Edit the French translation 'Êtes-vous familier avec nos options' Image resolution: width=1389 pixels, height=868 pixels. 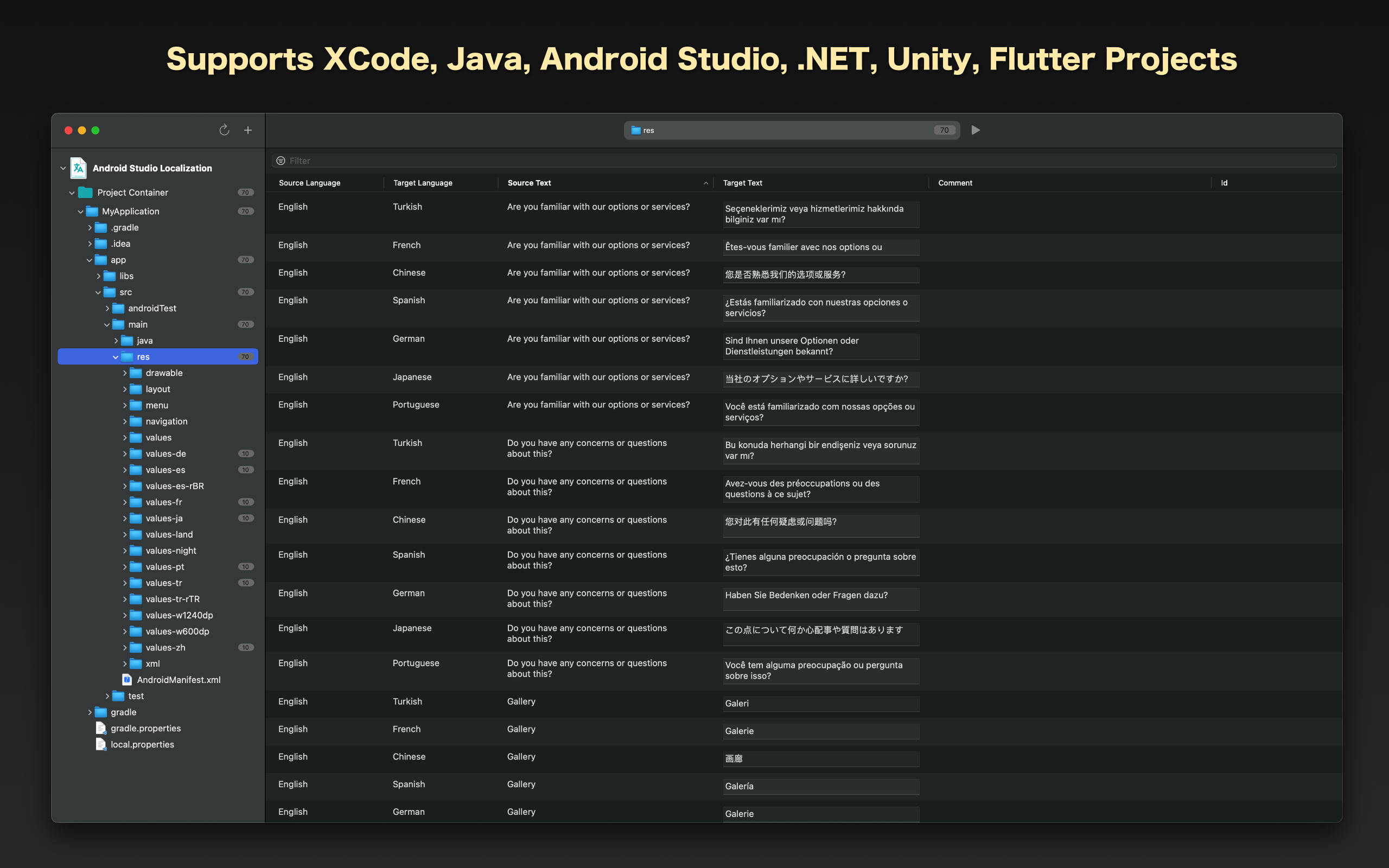[821, 247]
